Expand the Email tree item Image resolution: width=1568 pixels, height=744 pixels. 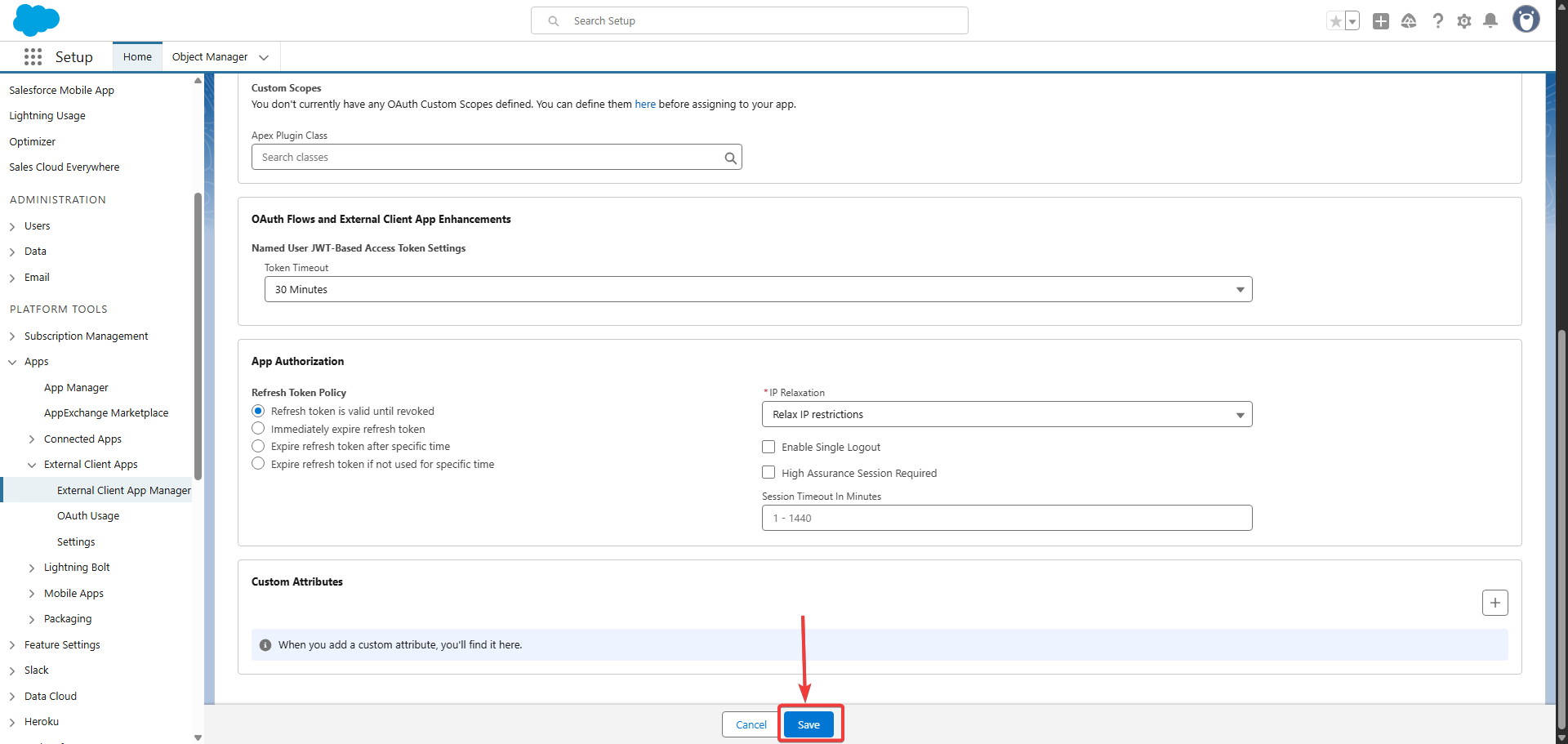click(12, 278)
